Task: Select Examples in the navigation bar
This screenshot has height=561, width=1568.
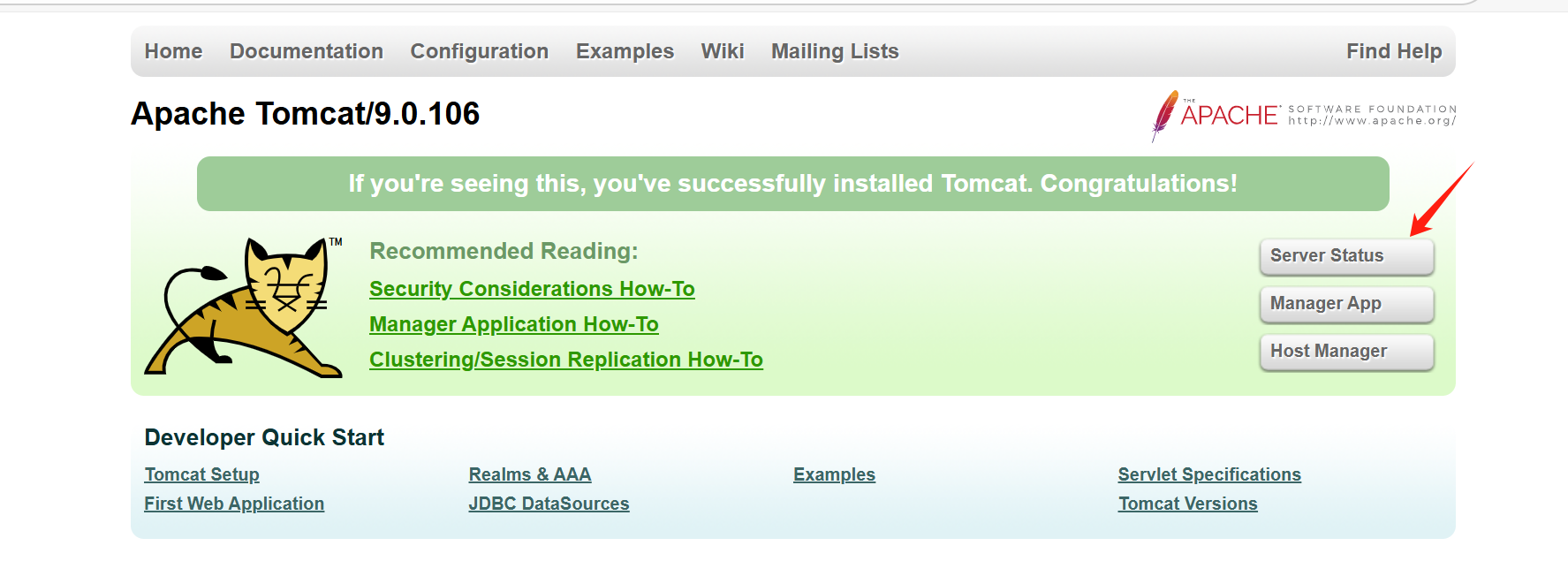Action: click(x=625, y=51)
